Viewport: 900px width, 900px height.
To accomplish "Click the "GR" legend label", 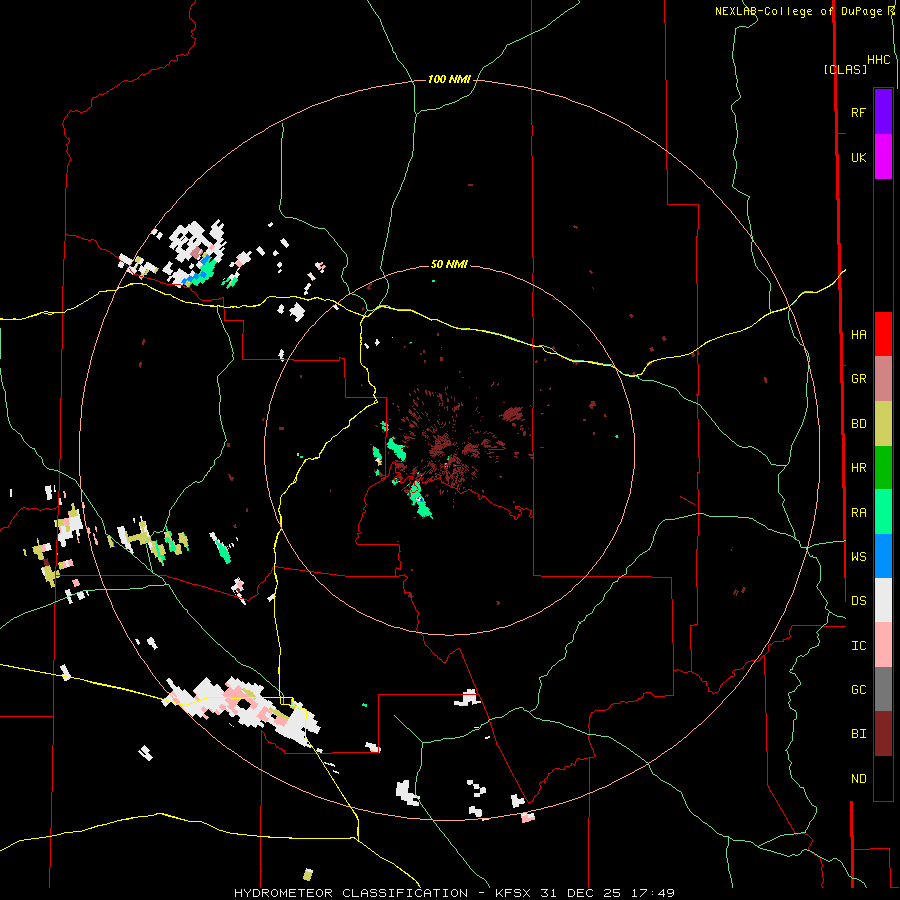I will click(x=858, y=379).
